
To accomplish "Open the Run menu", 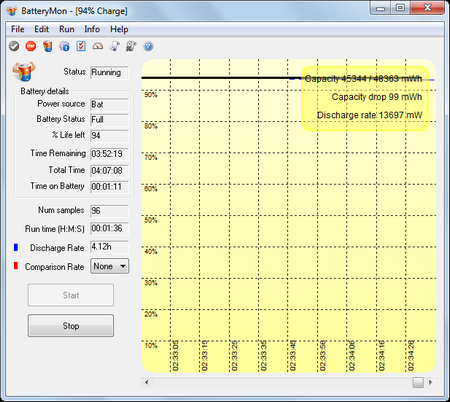I will [x=67, y=29].
